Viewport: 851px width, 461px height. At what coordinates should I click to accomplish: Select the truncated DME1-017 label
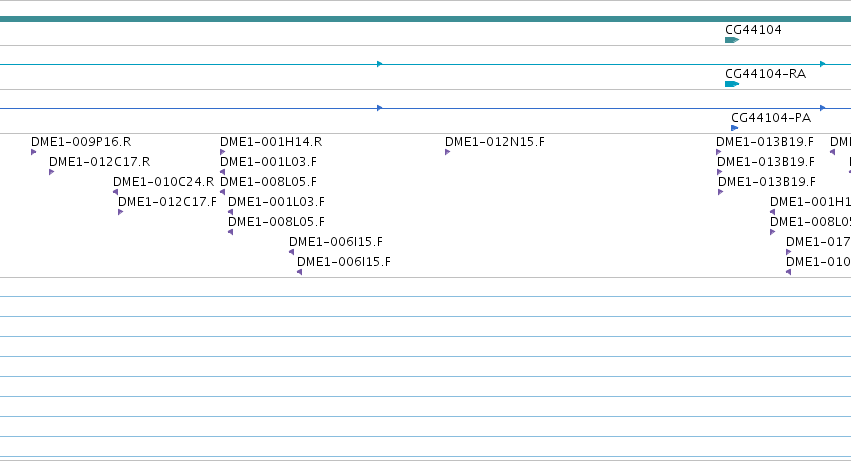tap(818, 242)
